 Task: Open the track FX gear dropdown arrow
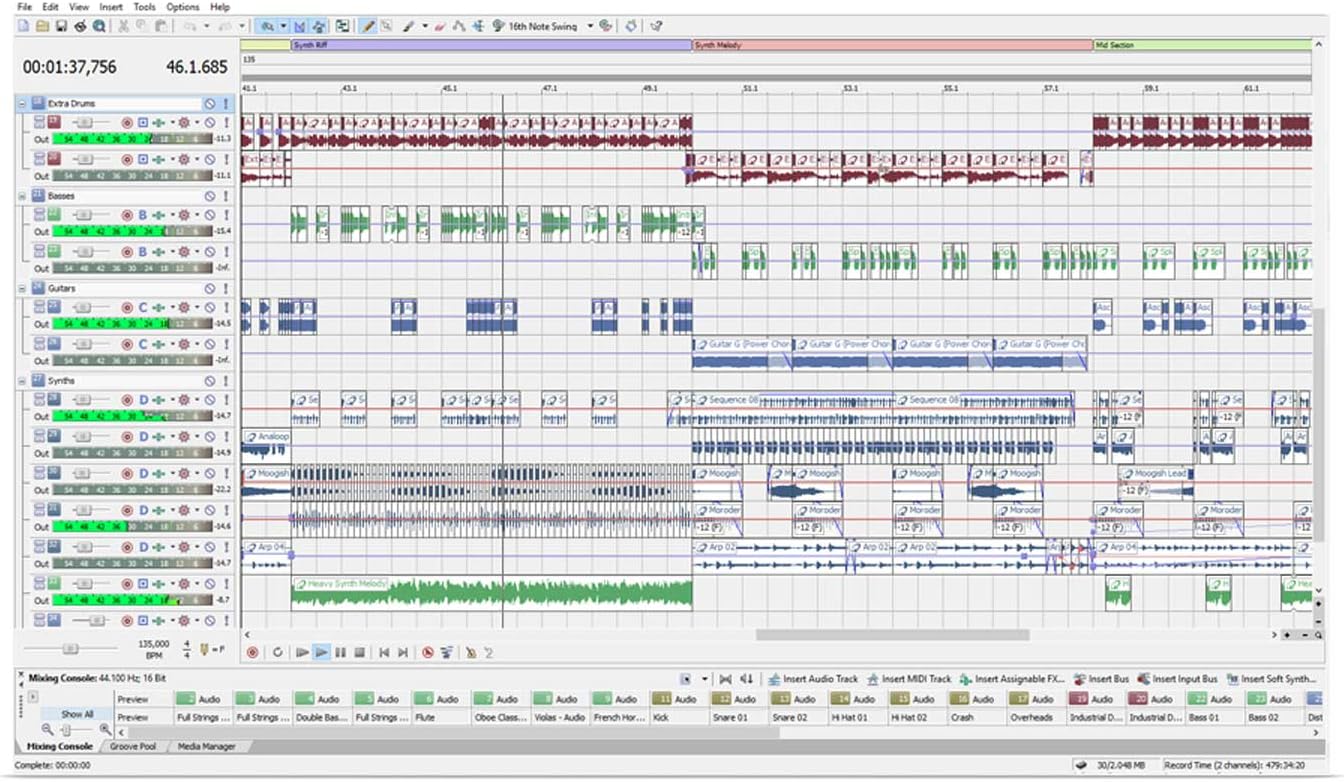pos(197,123)
